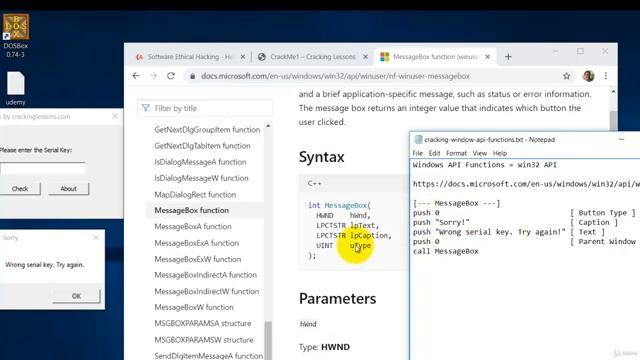Open MSGBOXPARAMSW structure link
The width and height of the screenshot is (640, 360).
(x=204, y=340)
